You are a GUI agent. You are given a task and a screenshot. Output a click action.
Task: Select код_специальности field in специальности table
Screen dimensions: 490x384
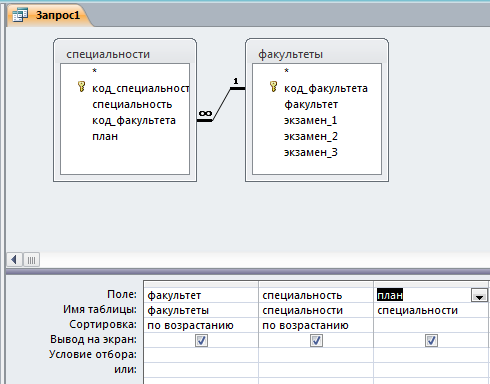pos(141,88)
